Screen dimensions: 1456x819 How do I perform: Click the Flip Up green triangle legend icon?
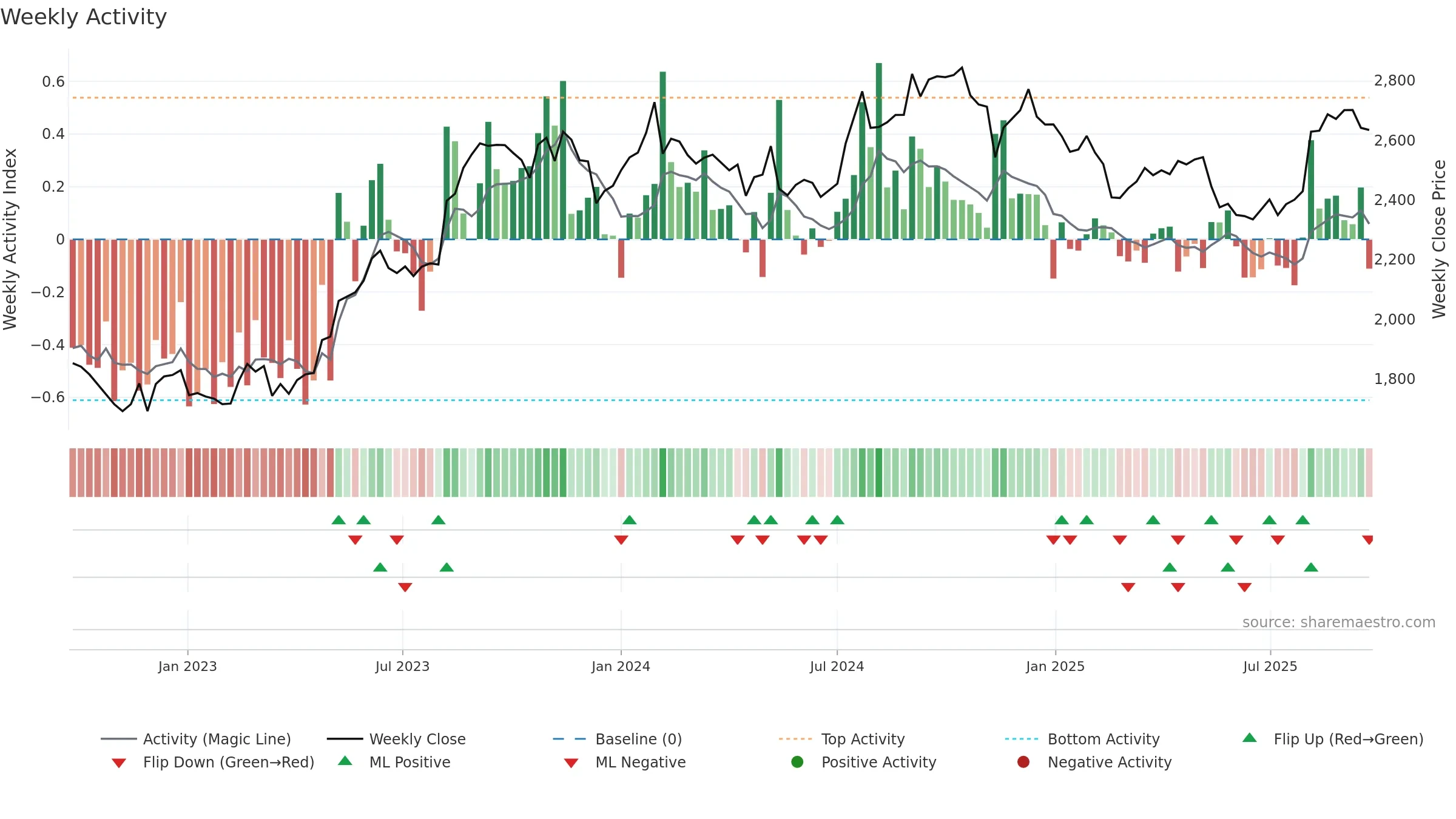coord(1250,738)
